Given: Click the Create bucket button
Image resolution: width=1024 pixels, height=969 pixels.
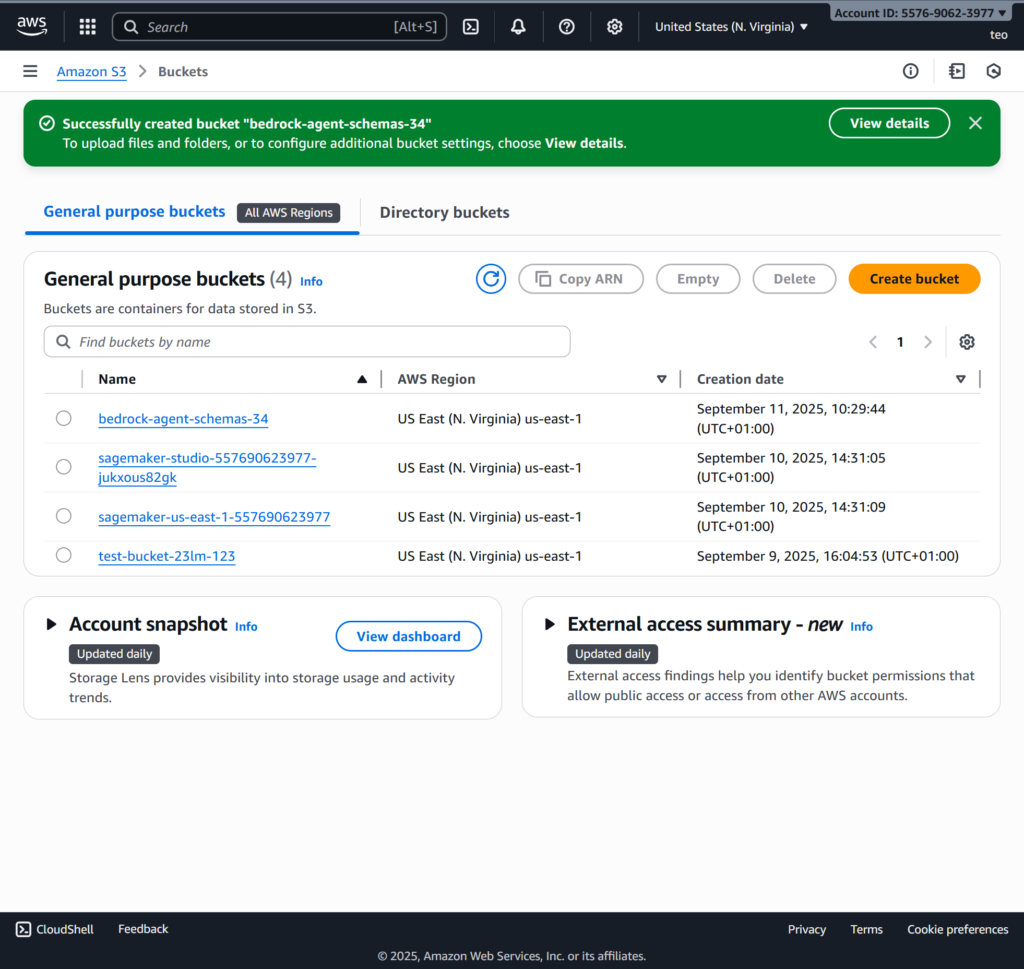Looking at the screenshot, I should (x=913, y=279).
